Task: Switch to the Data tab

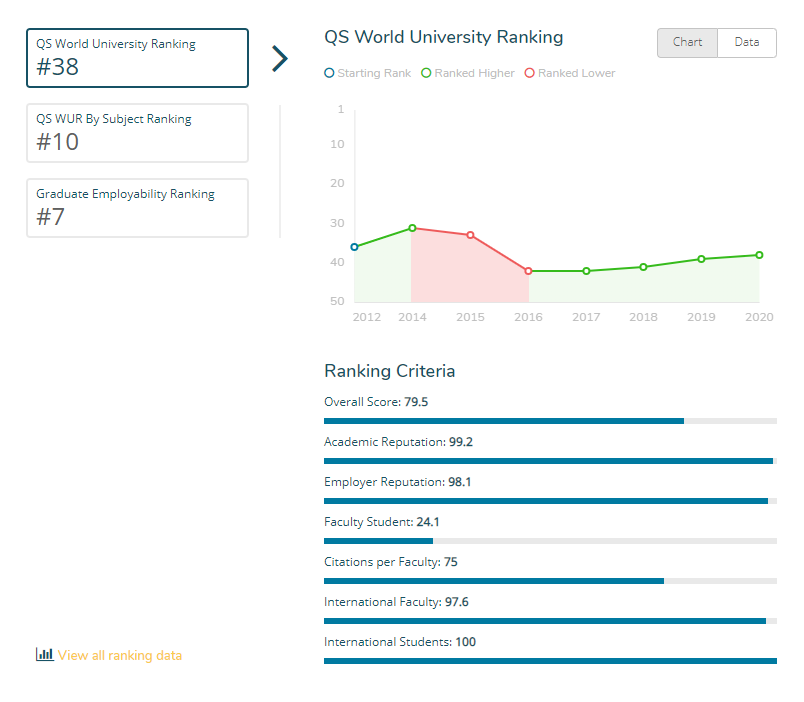Action: coord(747,43)
